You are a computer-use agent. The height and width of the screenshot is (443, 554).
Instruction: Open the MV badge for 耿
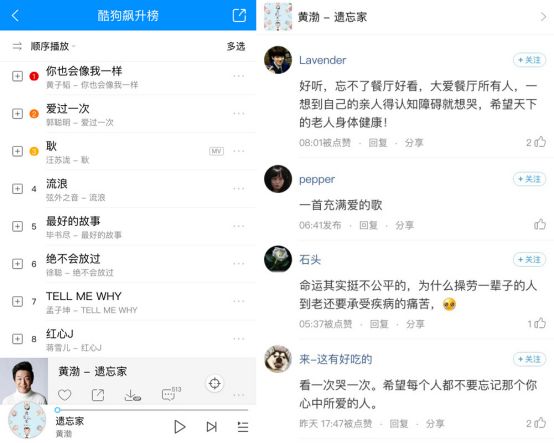(x=216, y=152)
